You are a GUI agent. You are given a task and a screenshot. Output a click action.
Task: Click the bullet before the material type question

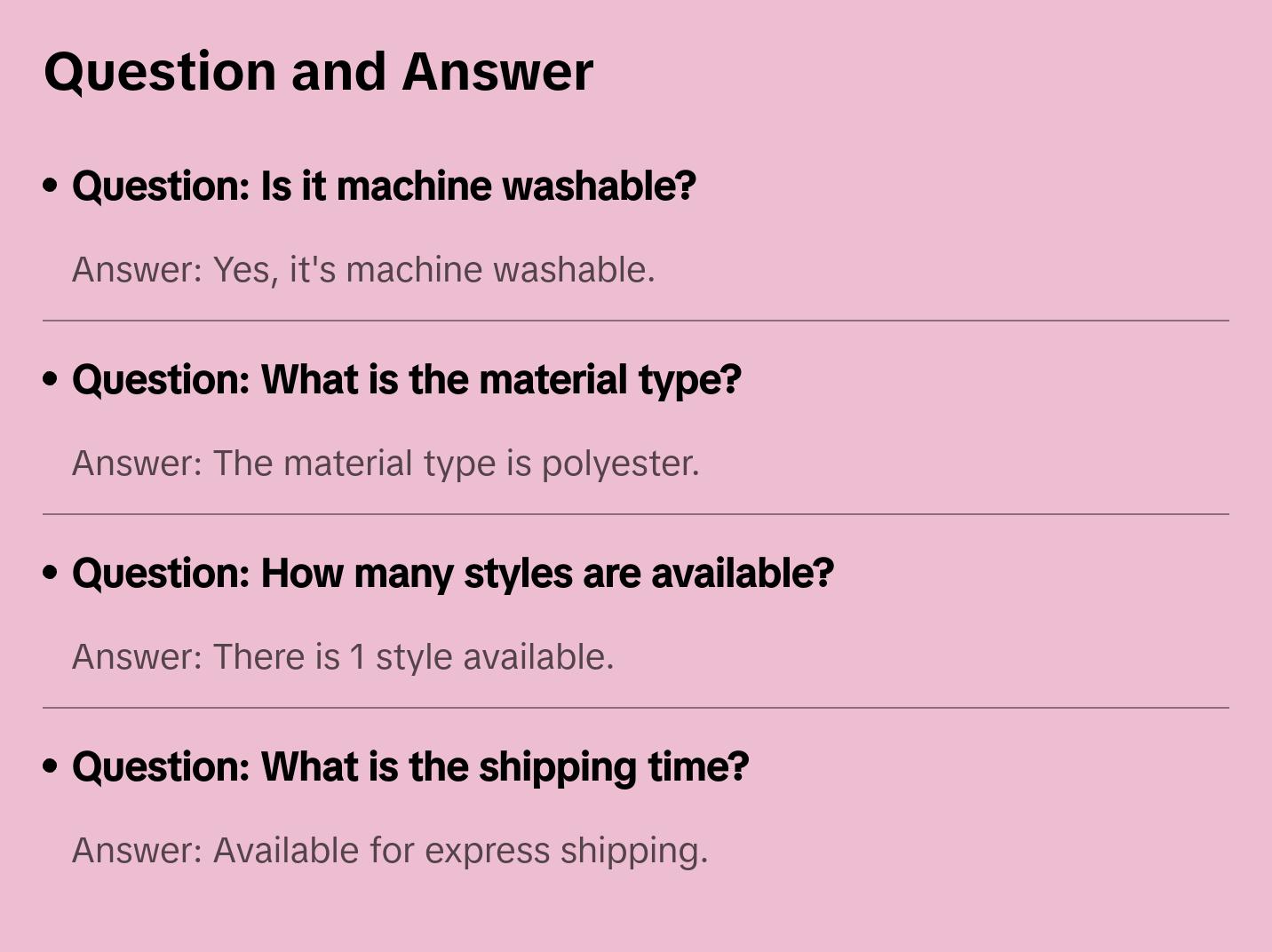pos(51,379)
